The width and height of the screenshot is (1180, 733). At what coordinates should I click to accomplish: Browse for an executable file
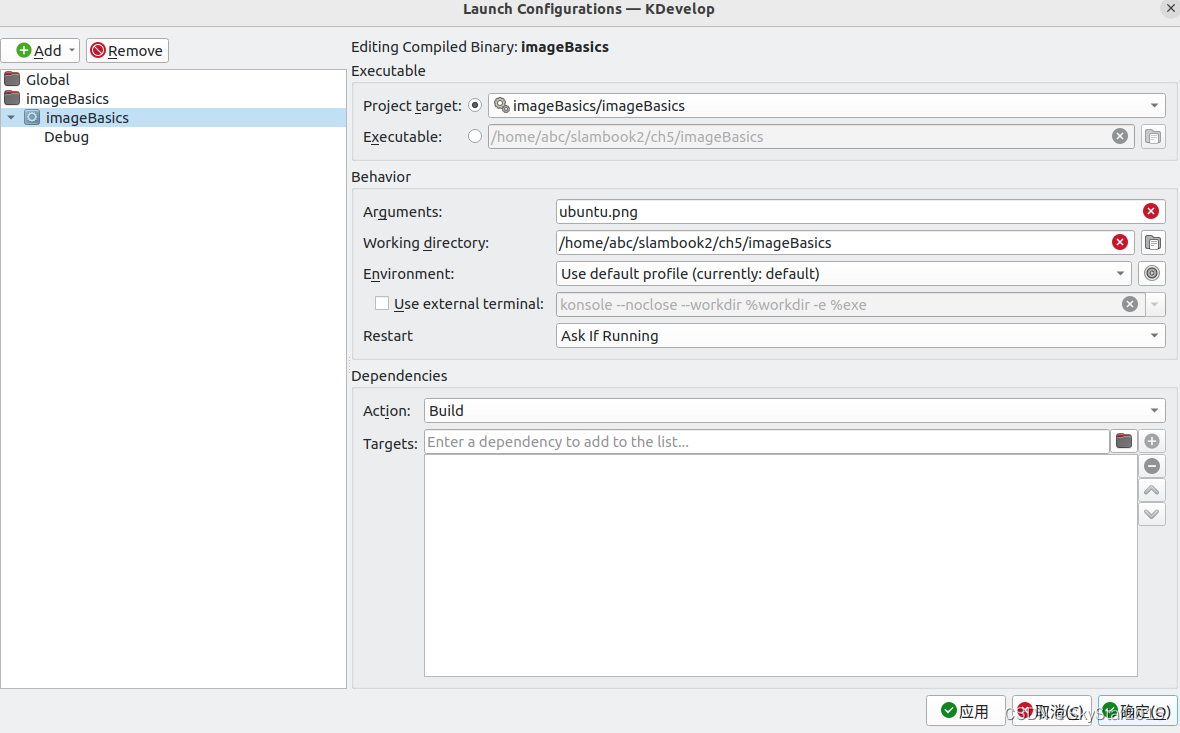pos(1152,137)
